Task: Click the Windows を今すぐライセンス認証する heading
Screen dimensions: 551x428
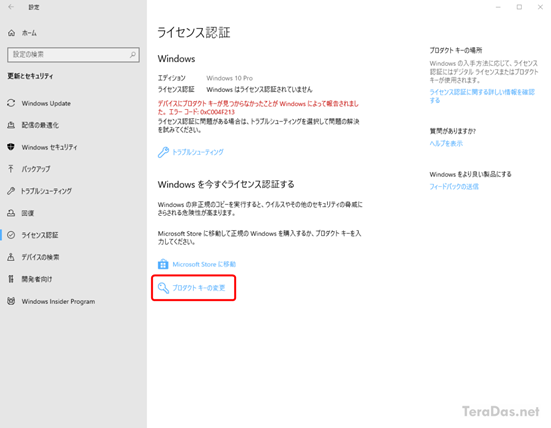Action: 226,184
